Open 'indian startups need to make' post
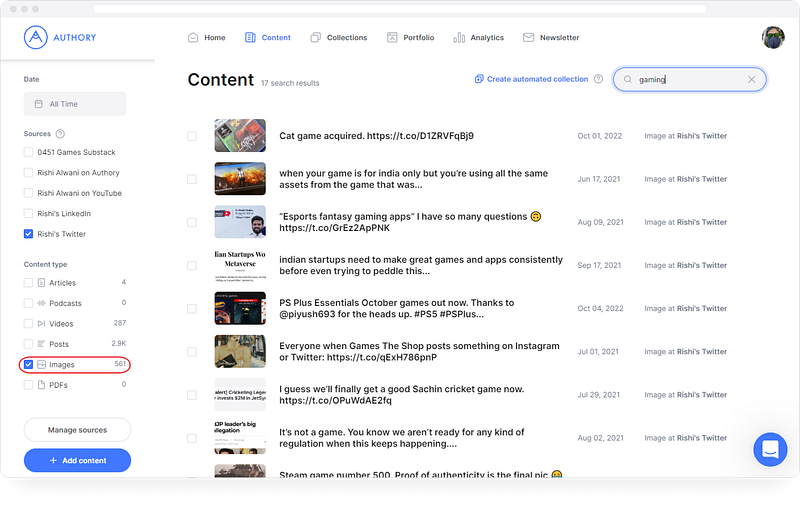This screenshot has height=506, width=800. 421,265
